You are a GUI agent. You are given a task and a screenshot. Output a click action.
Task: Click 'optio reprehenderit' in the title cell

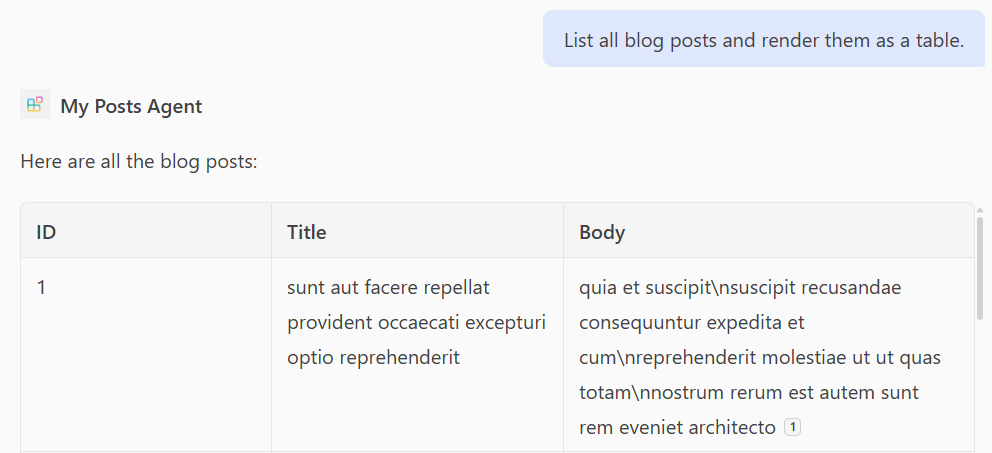tap(373, 358)
